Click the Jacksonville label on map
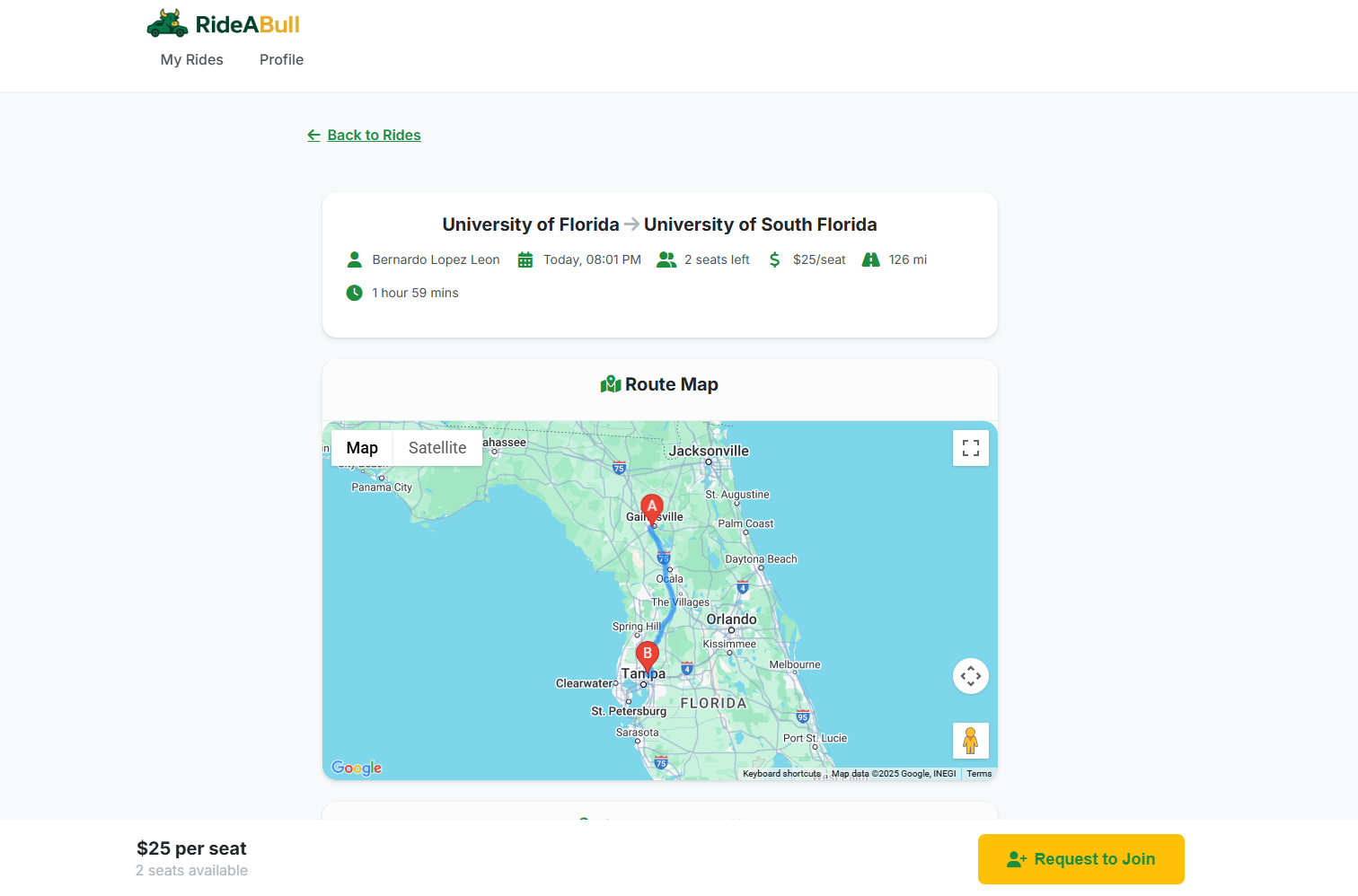 (709, 451)
